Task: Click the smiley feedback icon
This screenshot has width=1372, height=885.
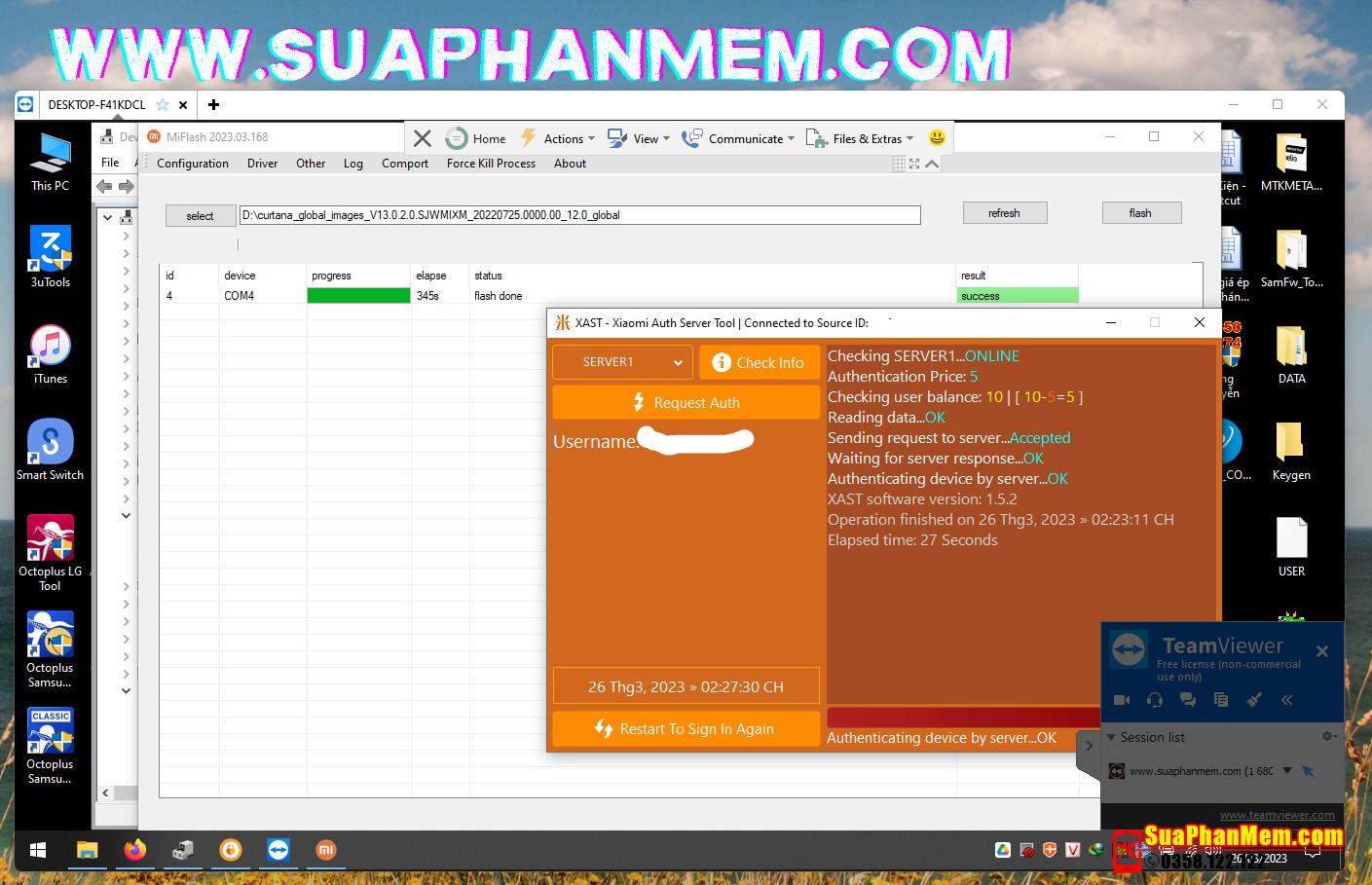Action: click(x=937, y=137)
